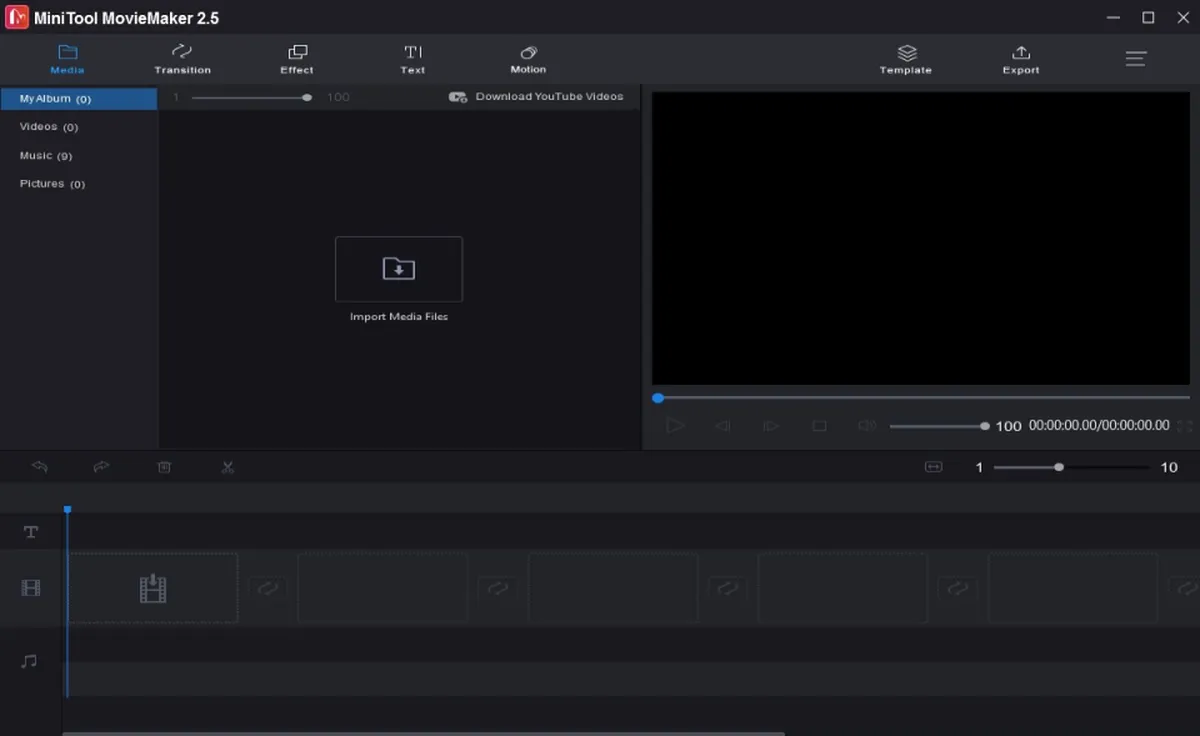The image size is (1200, 736).
Task: Click the Import Media Files label
Action: point(399,317)
